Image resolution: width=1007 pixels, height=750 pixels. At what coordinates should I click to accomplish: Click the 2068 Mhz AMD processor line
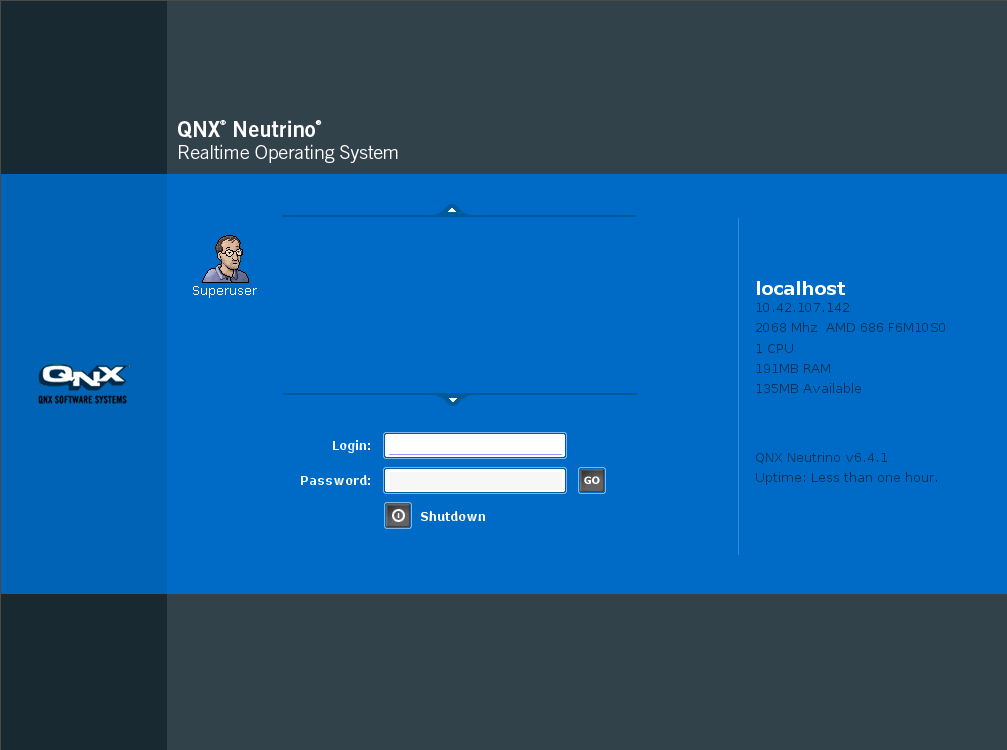pyautogui.click(x=850, y=328)
